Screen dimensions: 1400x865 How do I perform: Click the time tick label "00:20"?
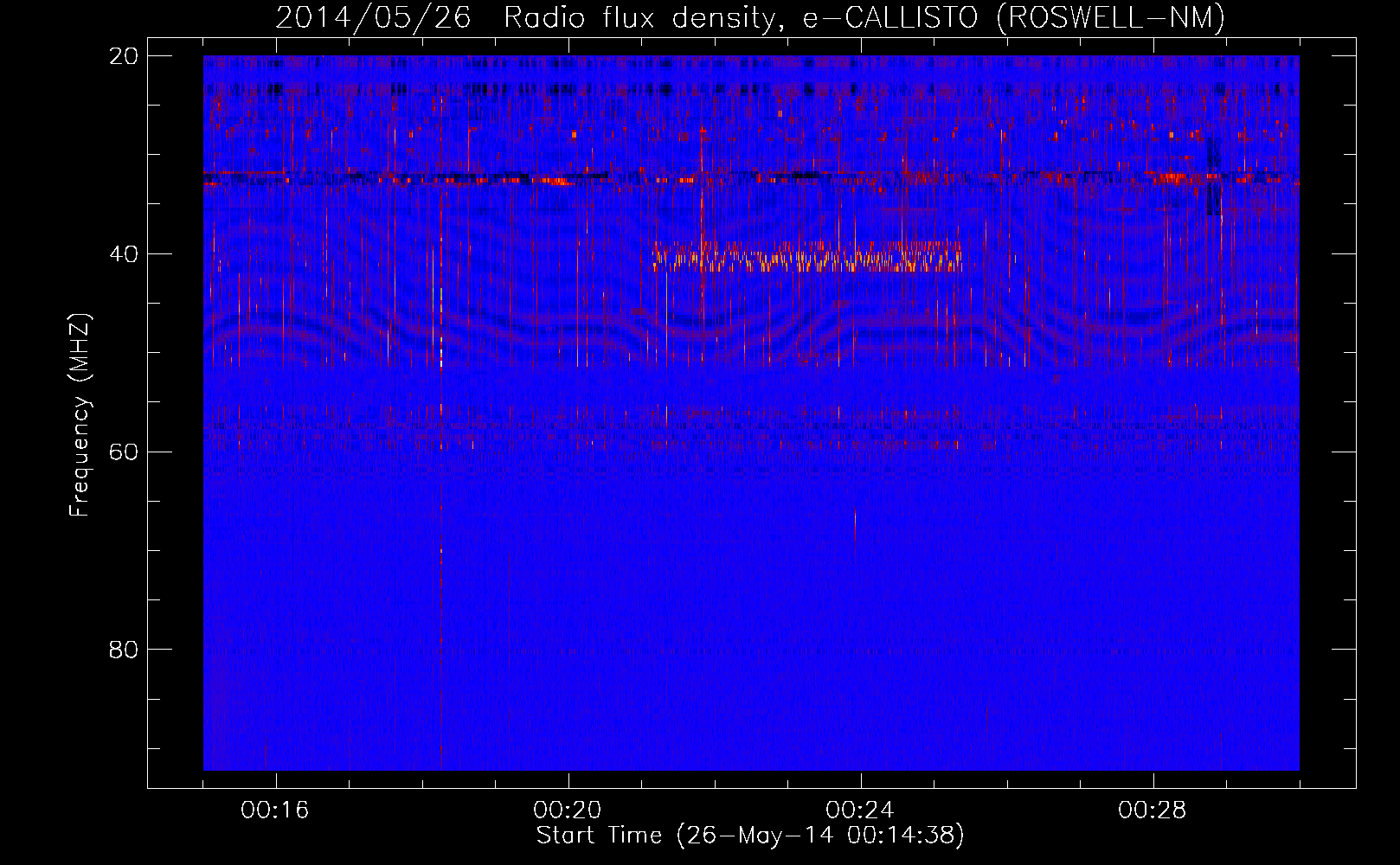click(568, 811)
